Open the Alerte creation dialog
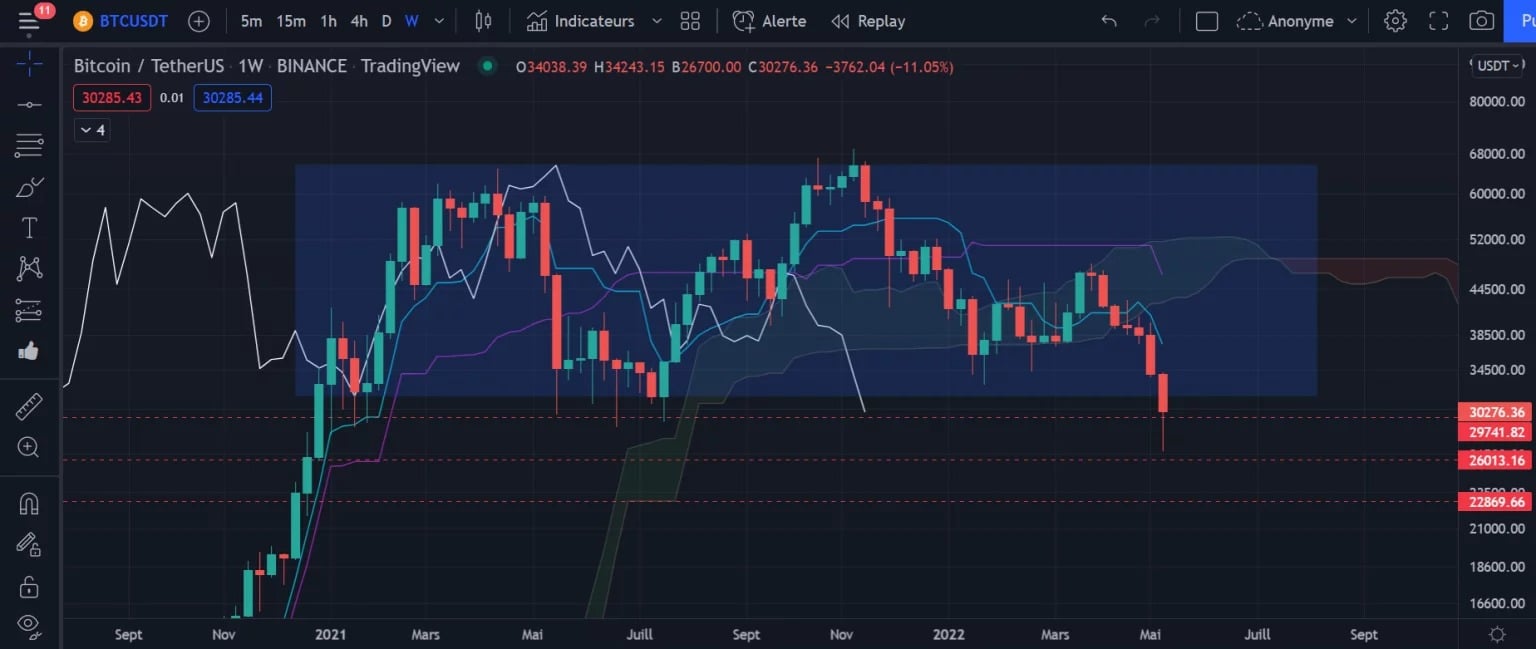 point(768,21)
